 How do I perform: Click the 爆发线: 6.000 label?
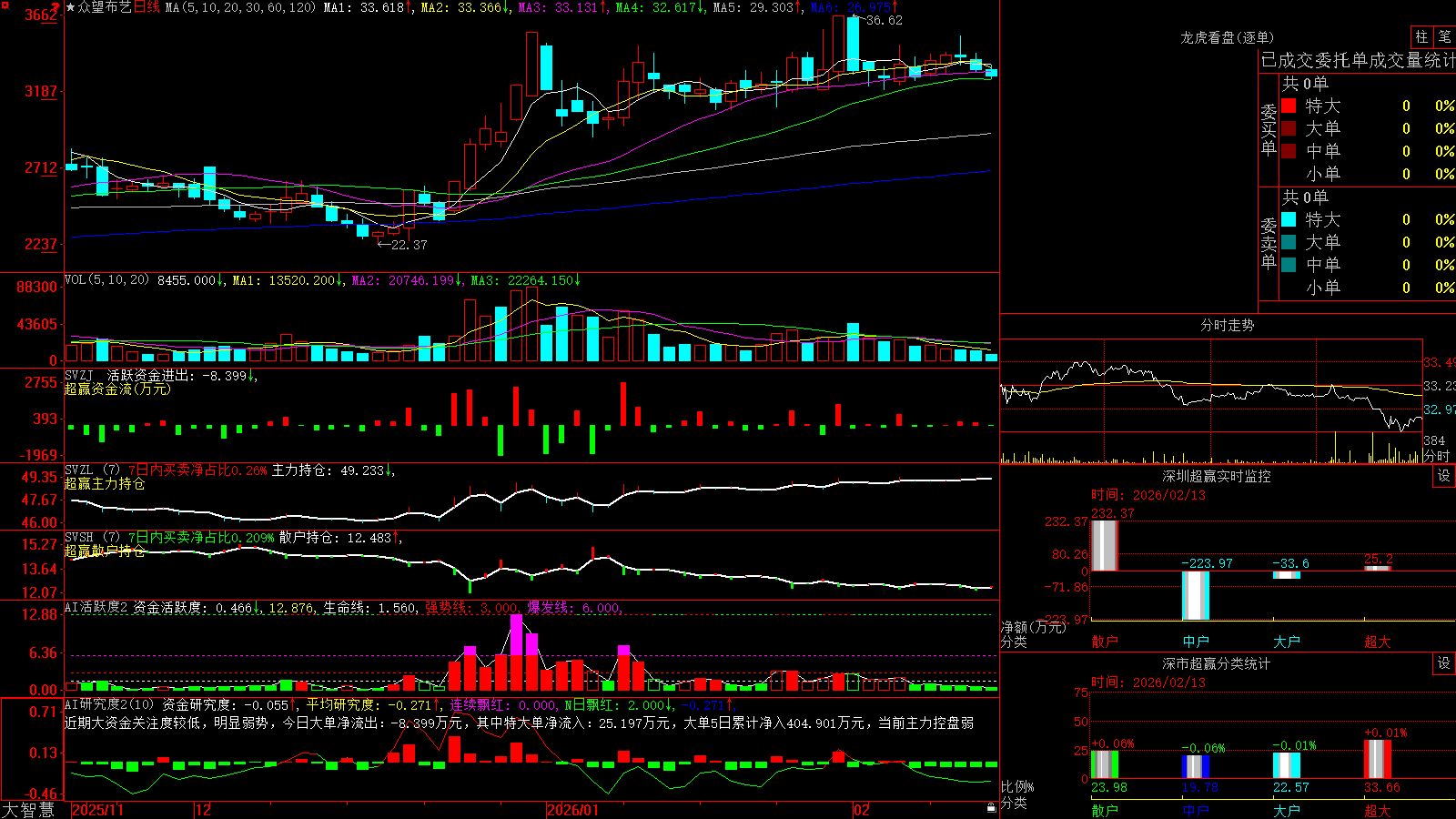pyautogui.click(x=574, y=608)
